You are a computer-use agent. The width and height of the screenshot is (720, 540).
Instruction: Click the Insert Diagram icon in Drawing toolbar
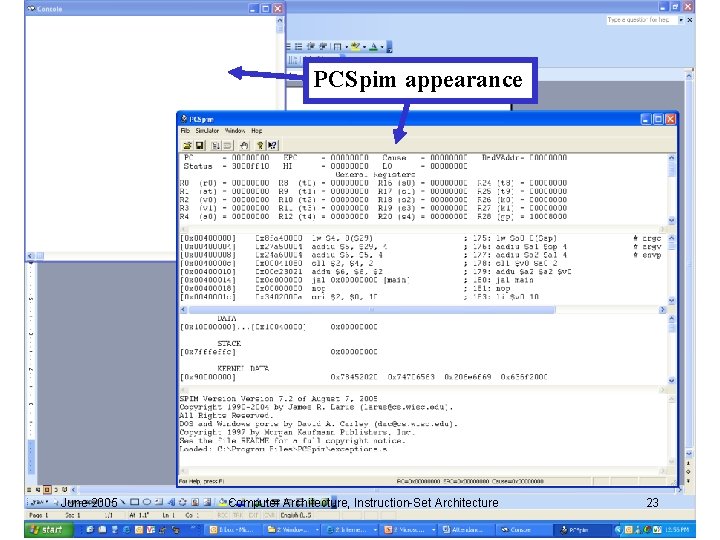pos(182,502)
